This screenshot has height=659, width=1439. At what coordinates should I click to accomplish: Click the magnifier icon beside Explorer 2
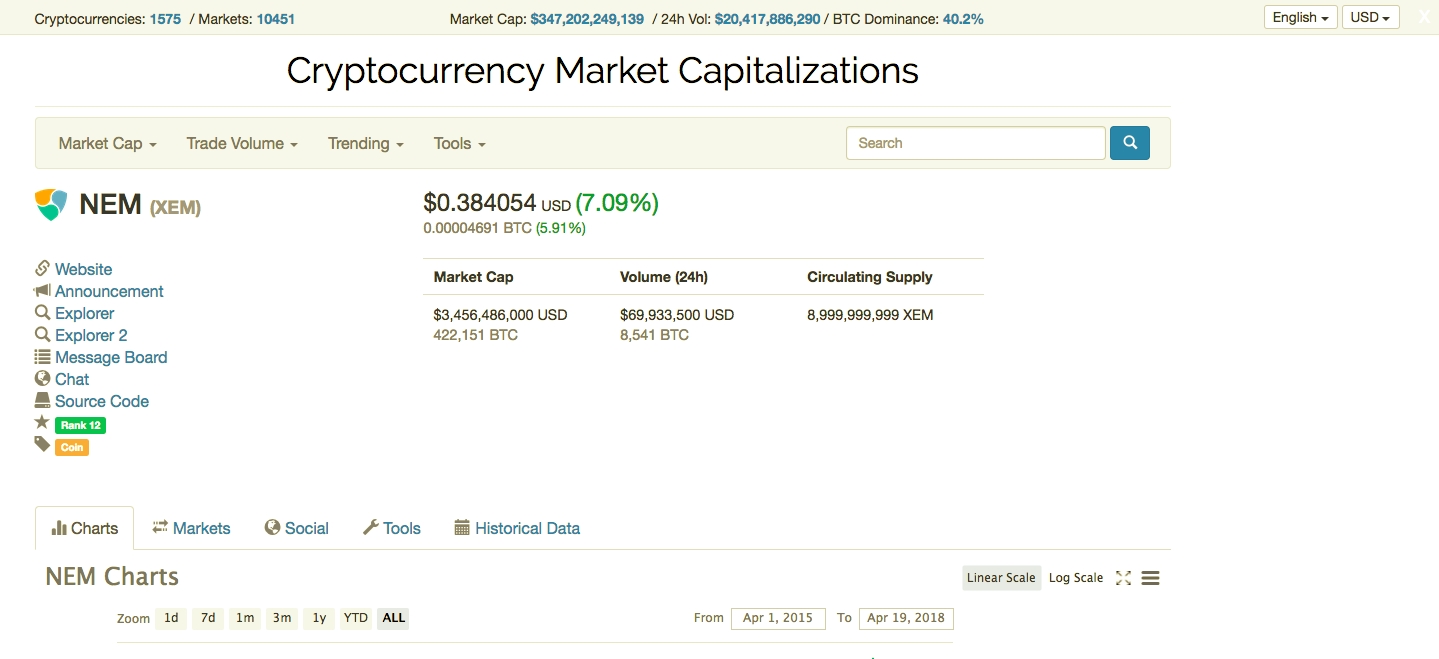pyautogui.click(x=42, y=334)
